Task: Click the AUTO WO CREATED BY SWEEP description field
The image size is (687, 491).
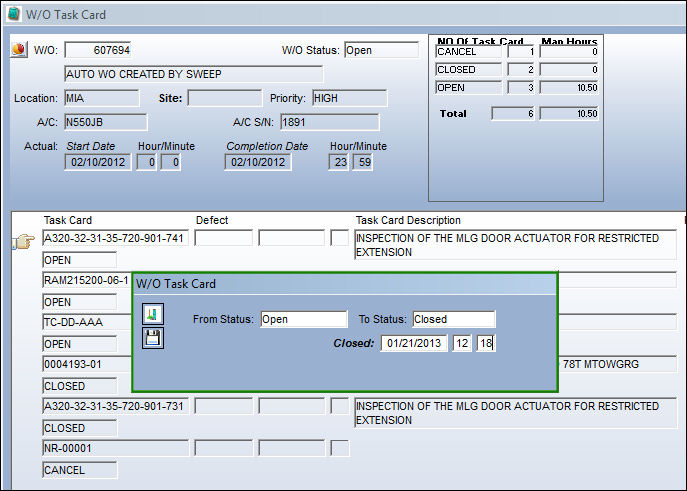Action: (x=194, y=74)
